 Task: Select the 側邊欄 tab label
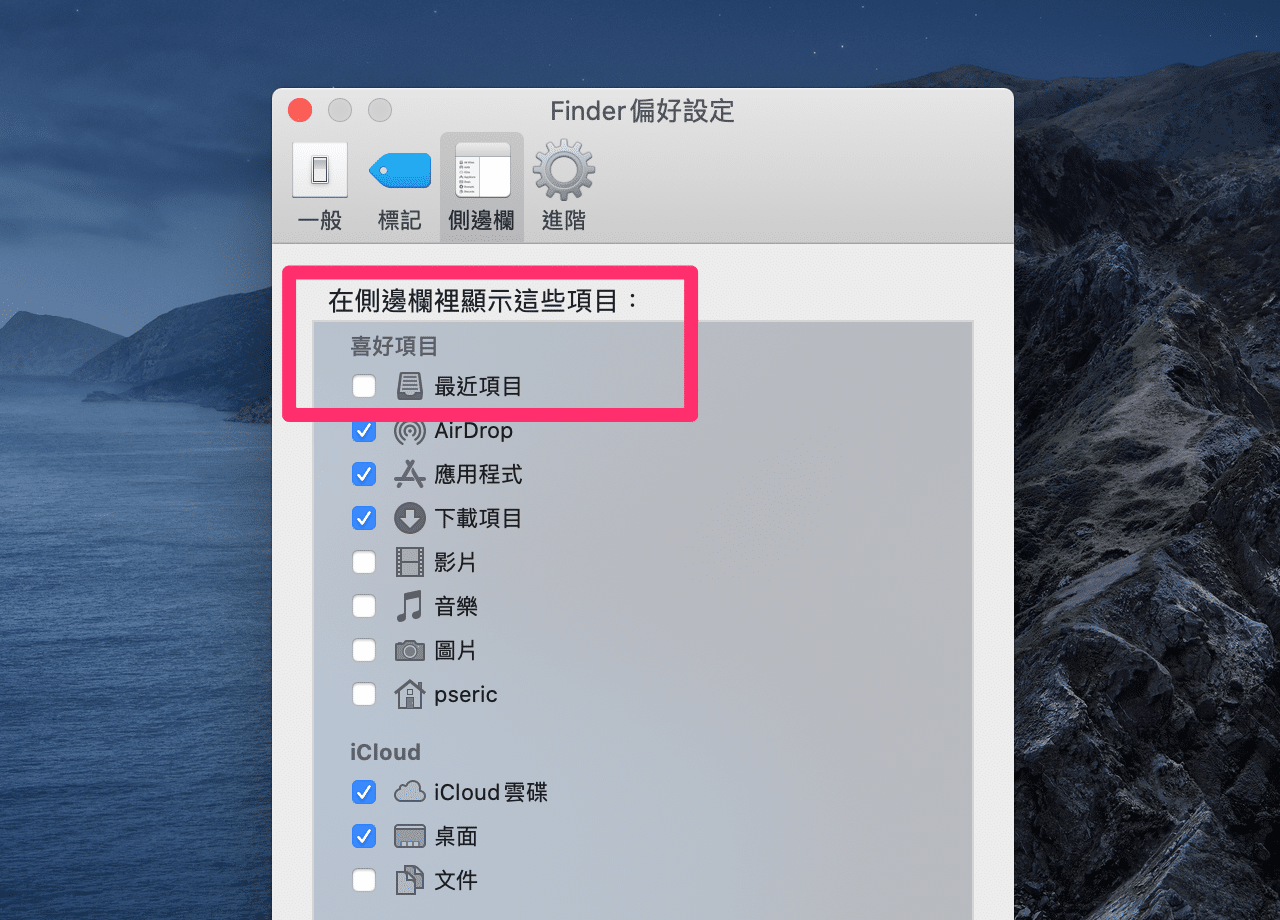click(x=482, y=221)
